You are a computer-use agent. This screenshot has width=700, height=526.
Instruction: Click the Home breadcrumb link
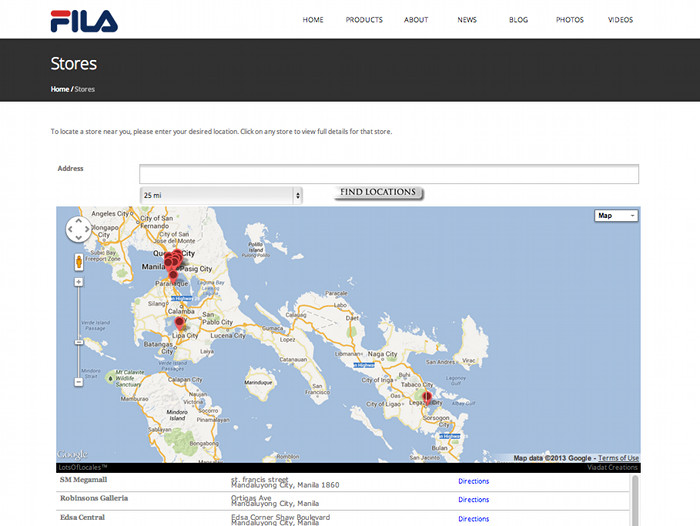pos(60,89)
